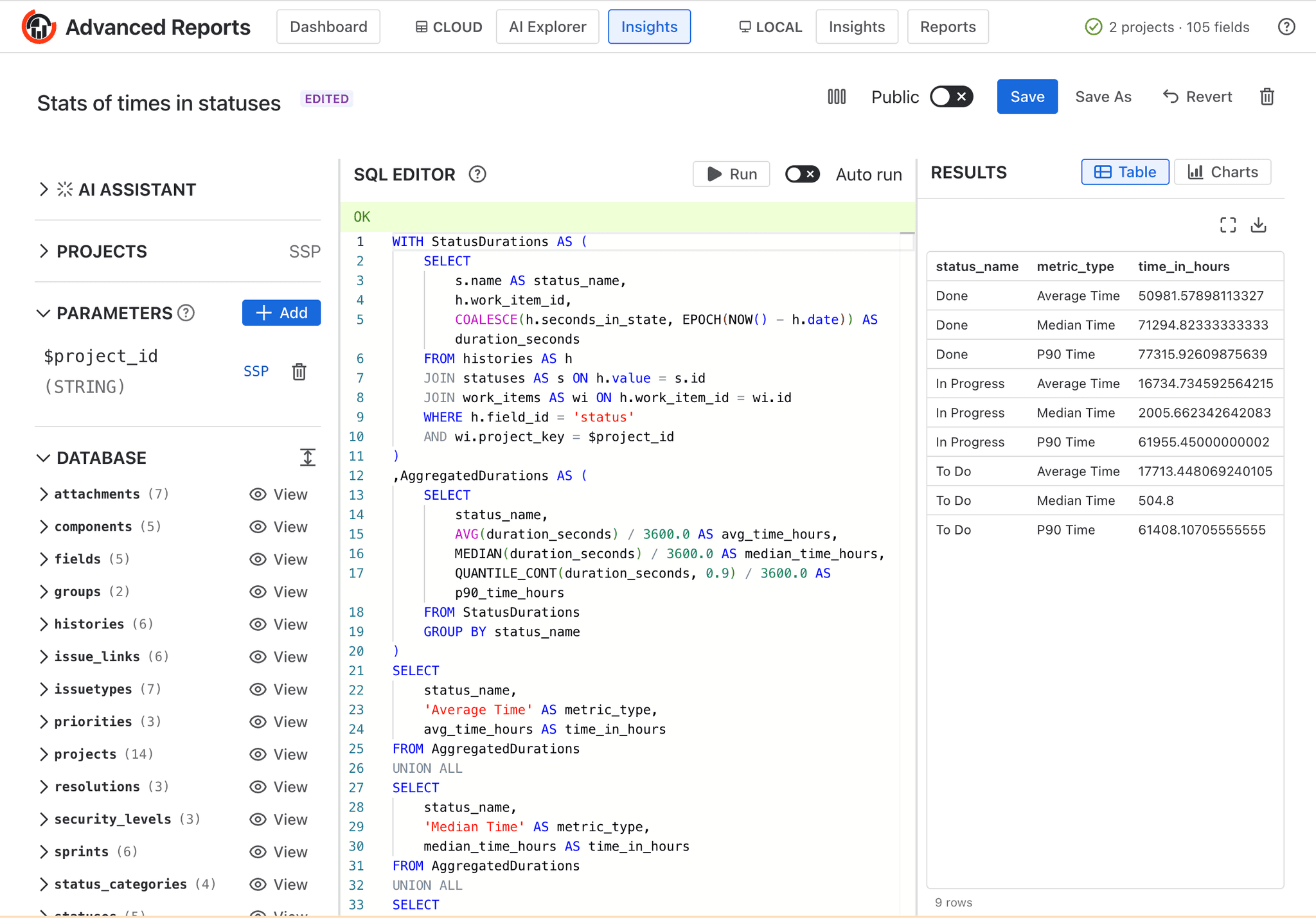The width and height of the screenshot is (1316, 918).
Task: Add a new parameter
Action: (x=281, y=313)
